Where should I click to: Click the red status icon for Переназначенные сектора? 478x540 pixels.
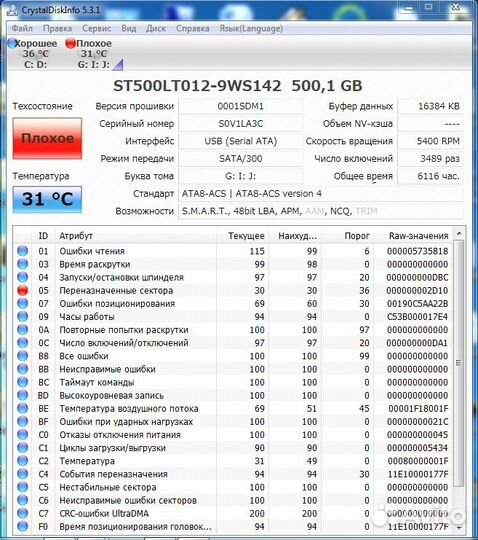click(x=23, y=290)
